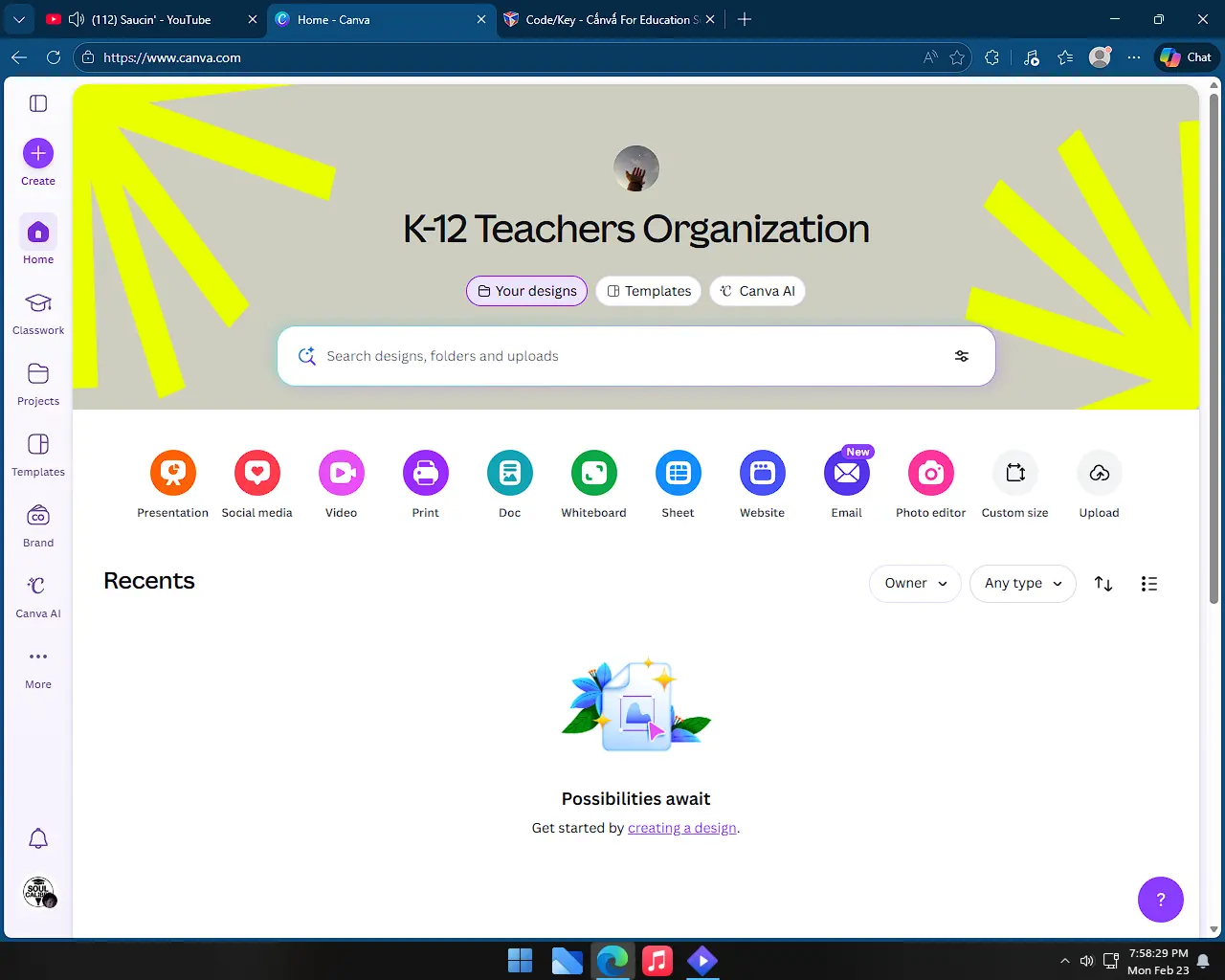Viewport: 1225px width, 980px height.
Task: Open the More menu in sidebar
Action: [38, 667]
